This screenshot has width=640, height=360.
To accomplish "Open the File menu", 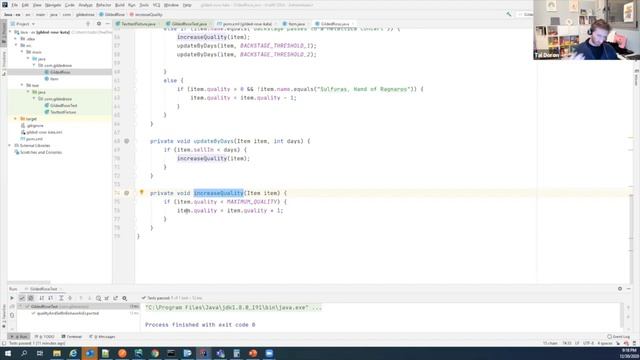I will [15, 5].
